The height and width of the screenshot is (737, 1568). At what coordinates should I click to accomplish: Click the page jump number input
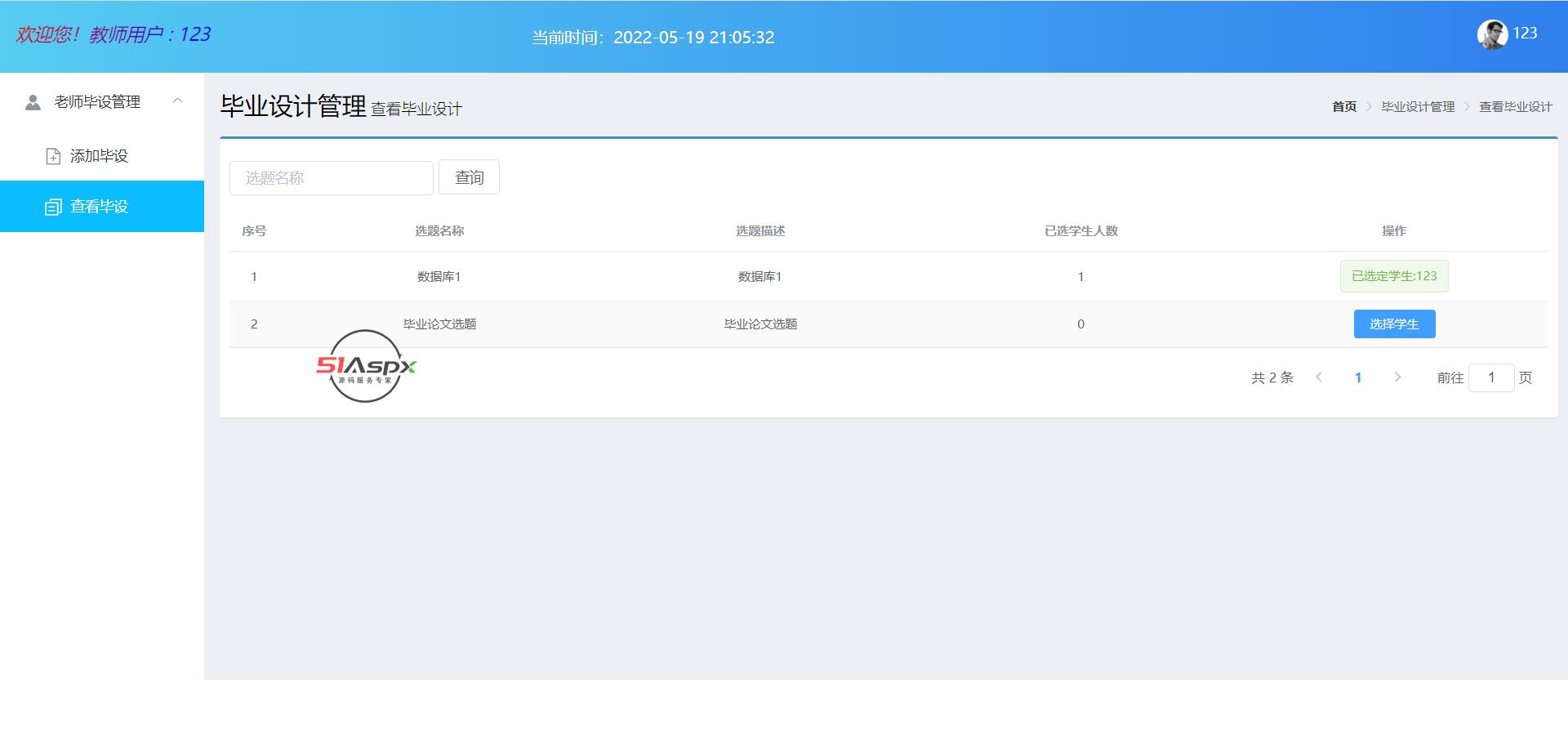(x=1490, y=377)
